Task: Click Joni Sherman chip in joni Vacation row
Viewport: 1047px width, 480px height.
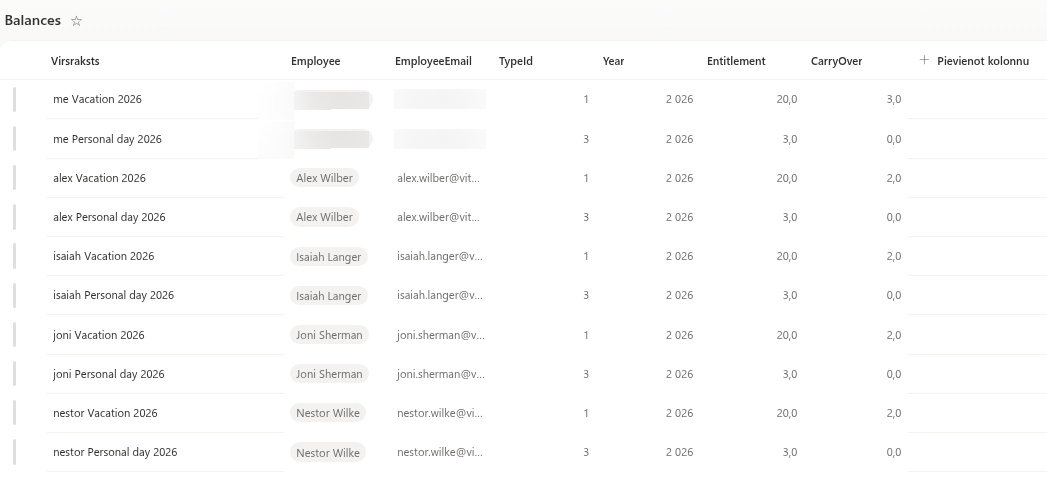Action: (329, 334)
